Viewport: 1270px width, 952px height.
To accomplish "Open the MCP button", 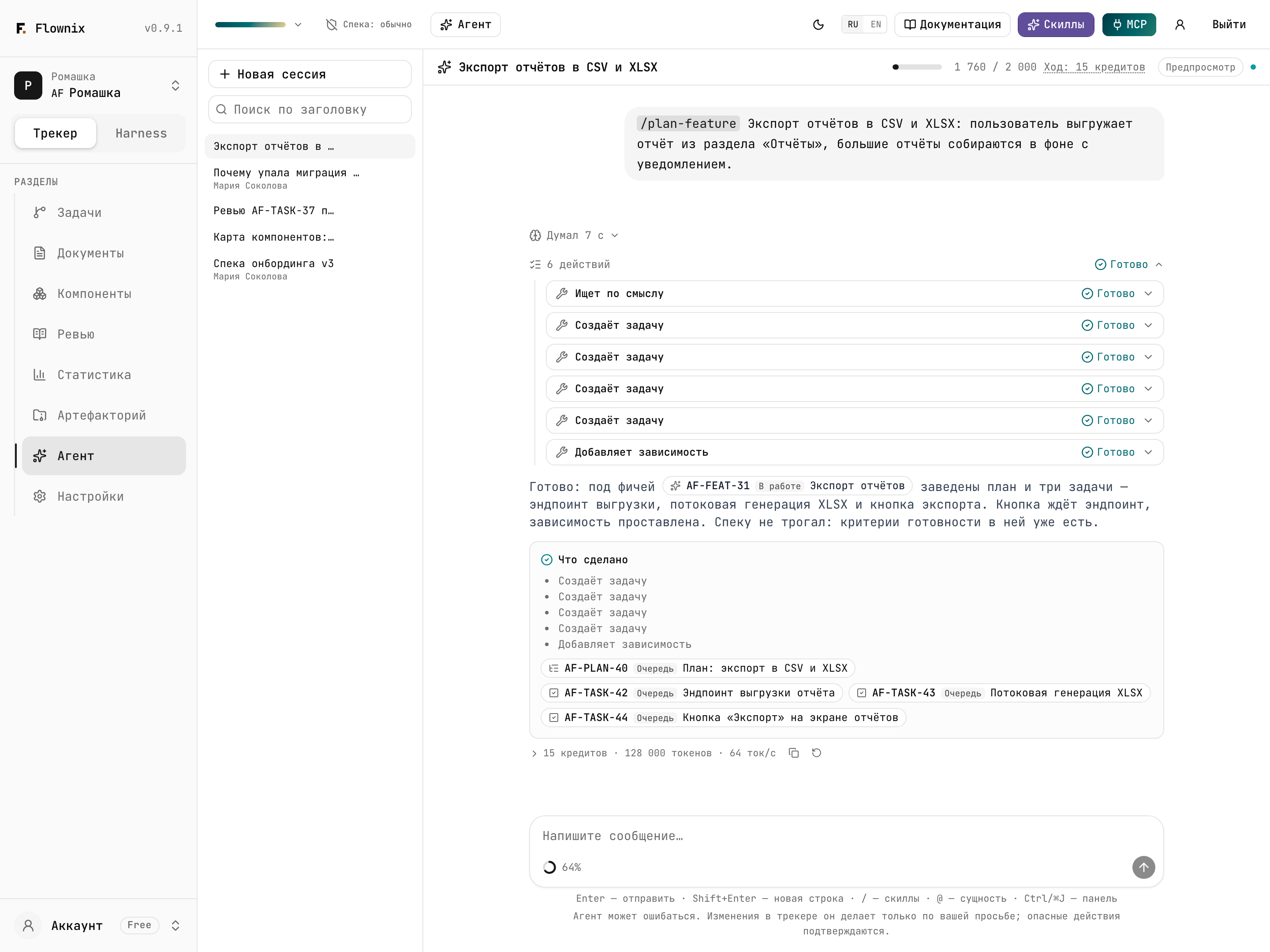I will [1129, 25].
